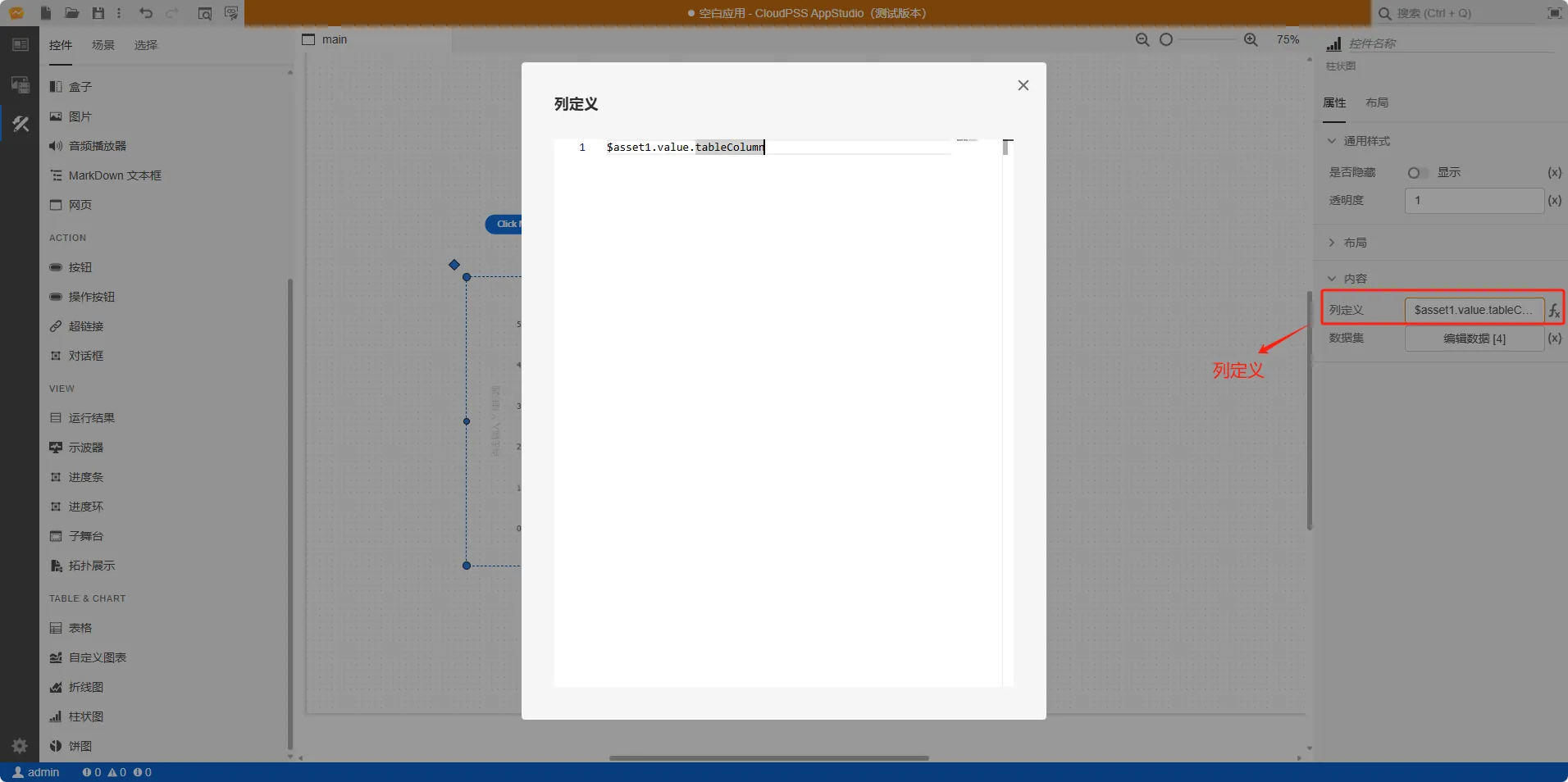This screenshot has height=782, width=1568.
Task: Click the 编辑数据 [4] button
Action: click(1475, 339)
